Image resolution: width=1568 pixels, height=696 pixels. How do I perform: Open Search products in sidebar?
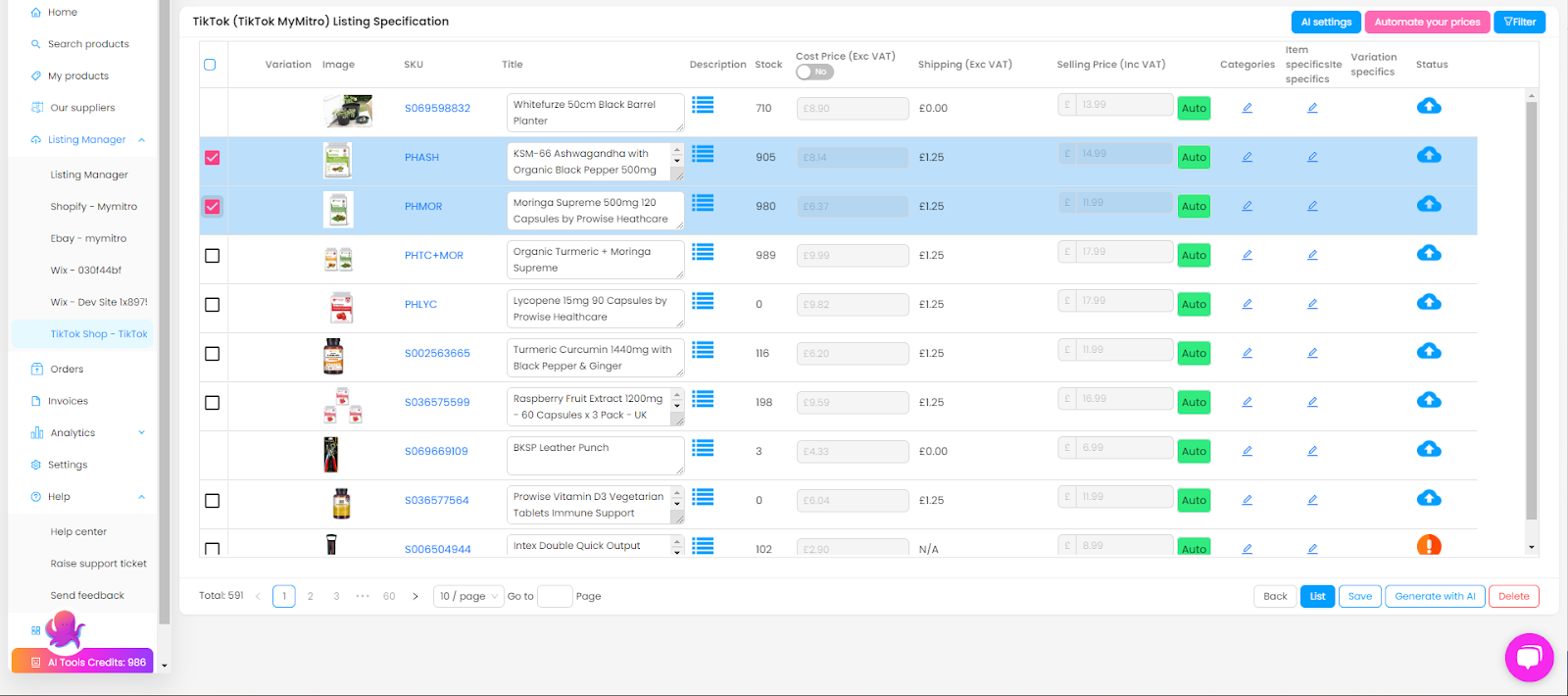tap(82, 44)
